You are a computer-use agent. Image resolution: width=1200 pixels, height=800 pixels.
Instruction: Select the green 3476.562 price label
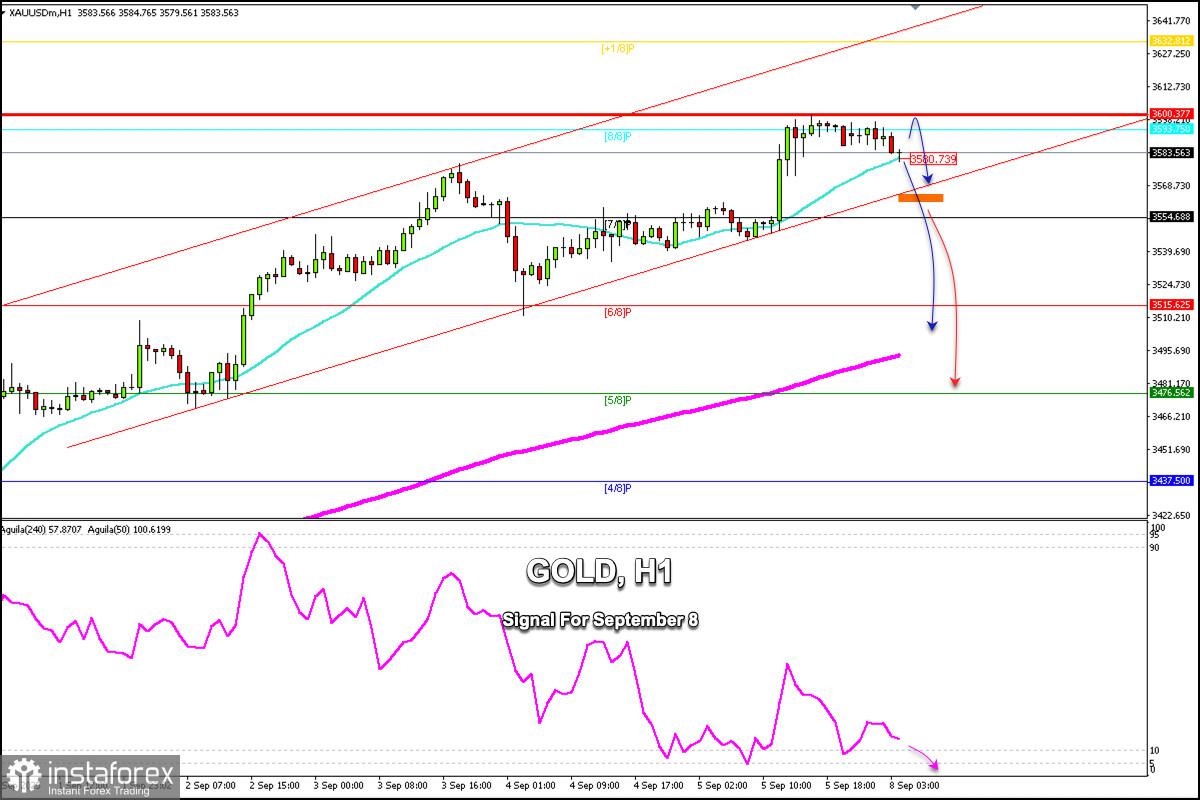point(1171,393)
